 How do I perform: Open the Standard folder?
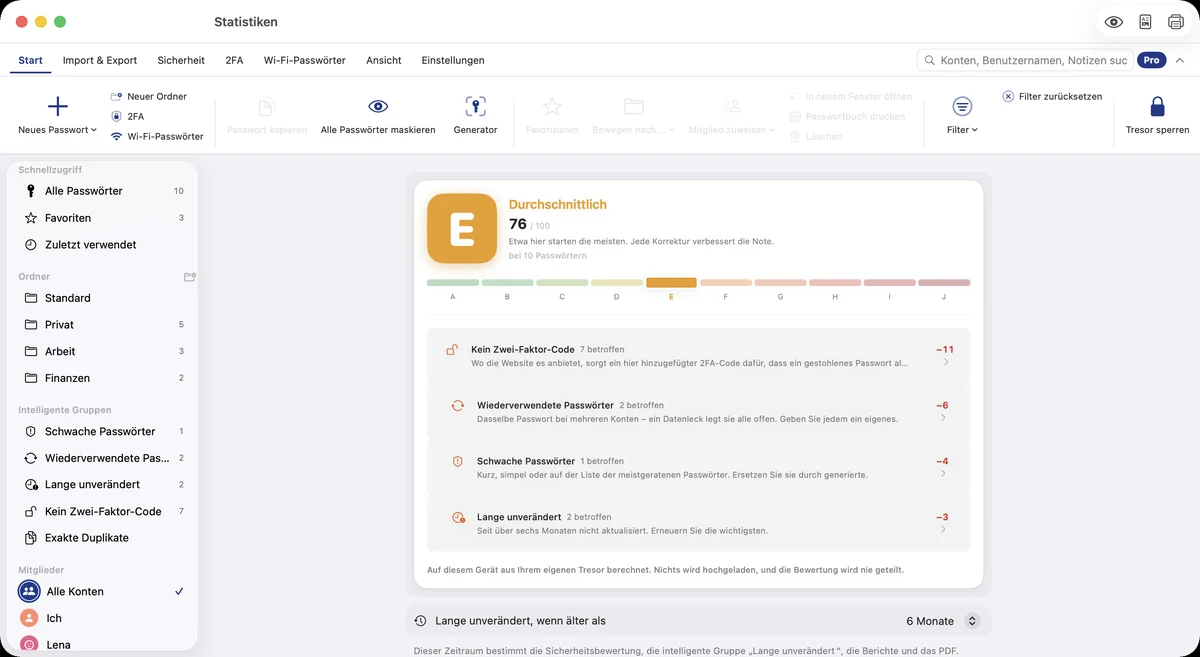click(x=103, y=298)
